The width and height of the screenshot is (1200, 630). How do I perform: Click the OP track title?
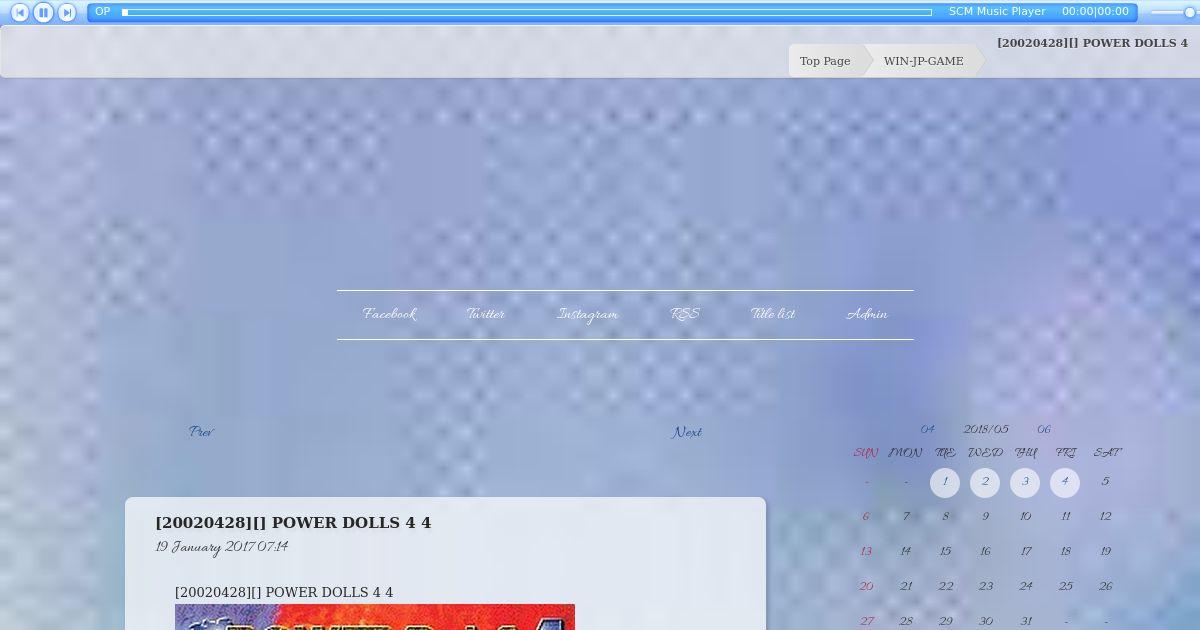point(102,12)
